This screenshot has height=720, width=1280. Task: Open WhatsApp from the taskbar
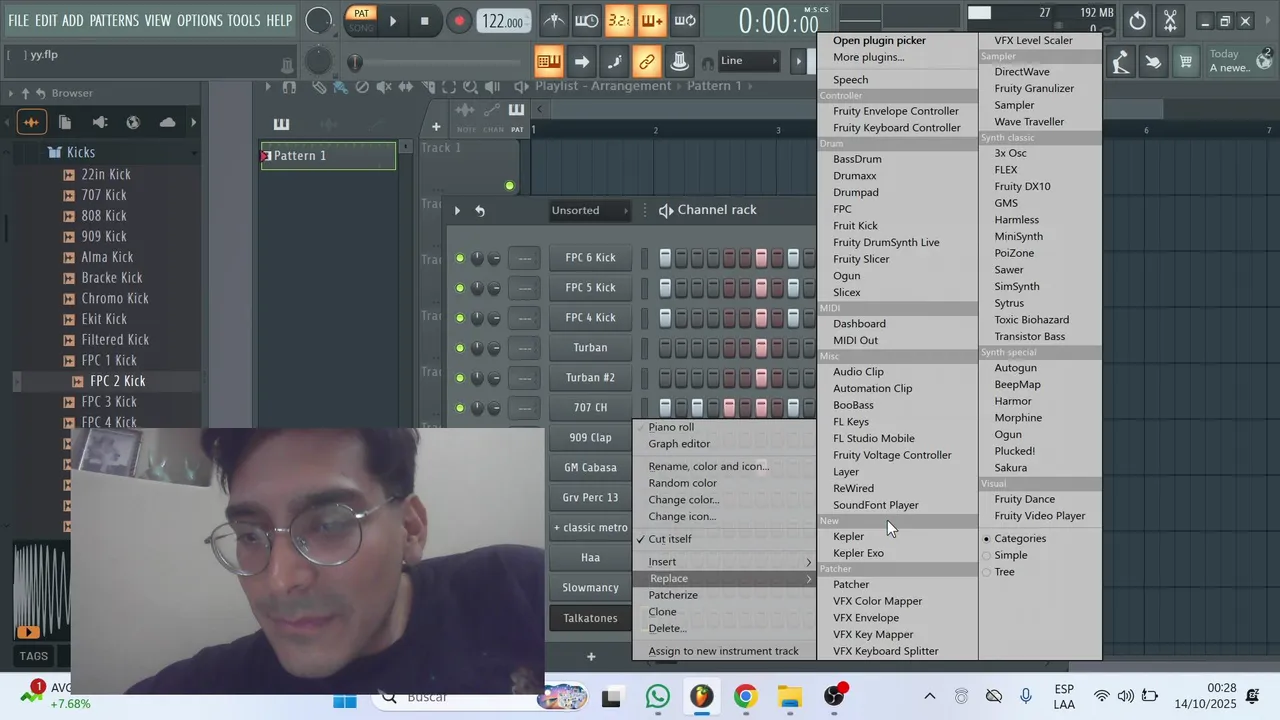click(x=658, y=697)
